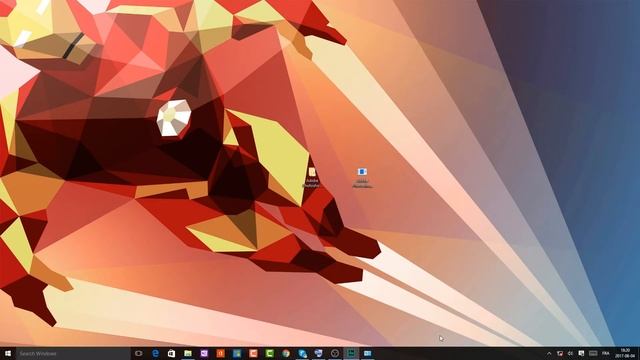Open Task View from the taskbar
The height and width of the screenshot is (360, 640).
pyautogui.click(x=138, y=353)
